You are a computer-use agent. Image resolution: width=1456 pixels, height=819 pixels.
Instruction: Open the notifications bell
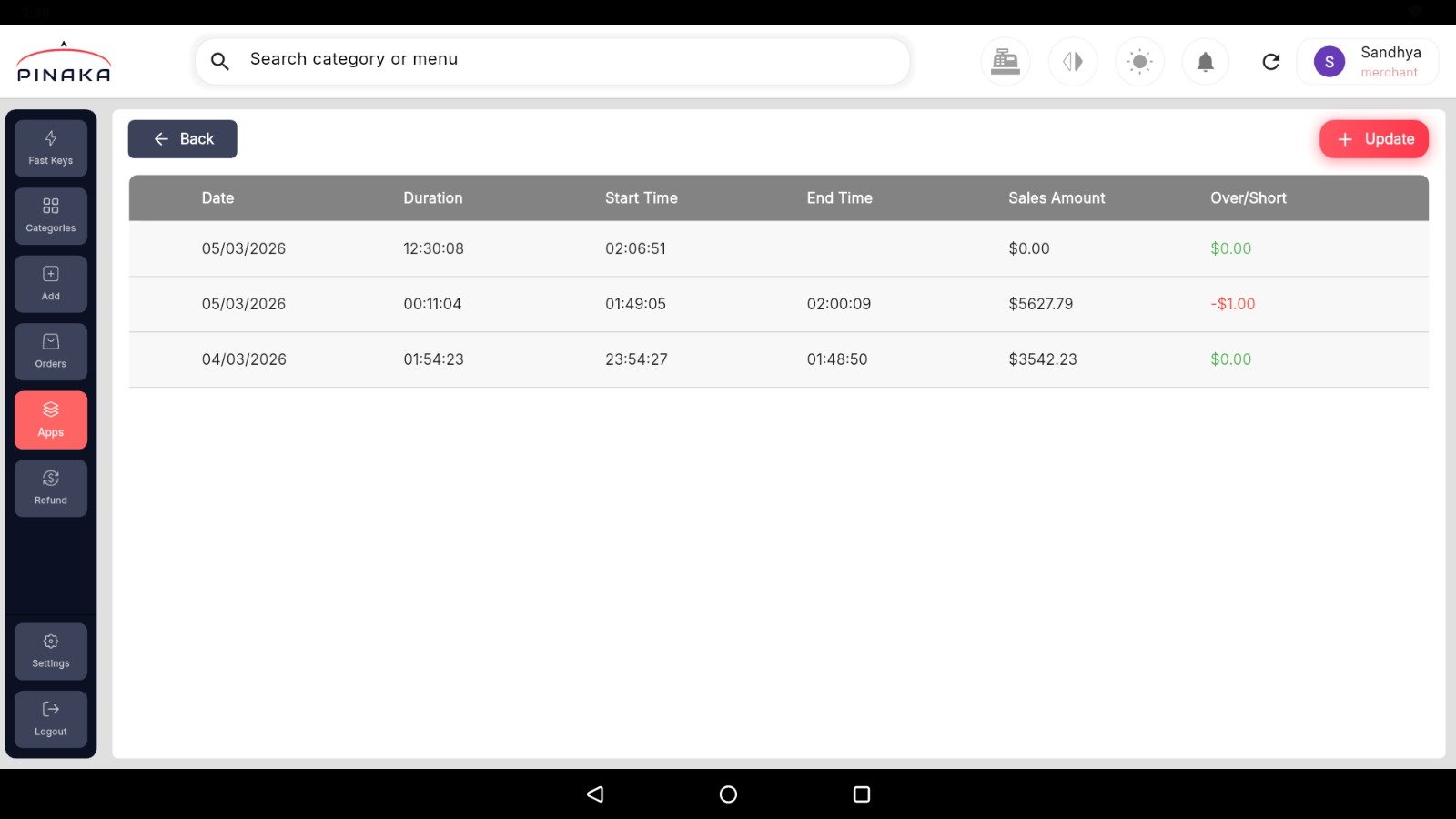tap(1205, 62)
